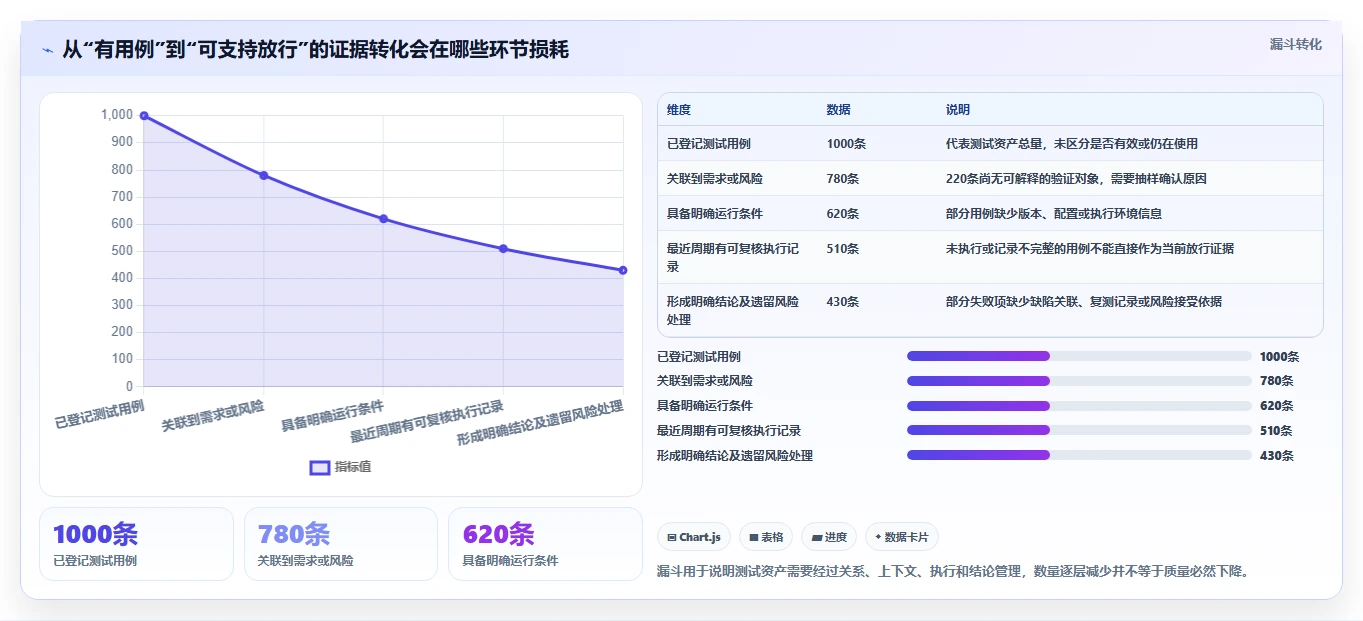Image resolution: width=1363 pixels, height=621 pixels.
Task: Open the 780条 关联到需求或风险 stat card
Action: tap(341, 544)
